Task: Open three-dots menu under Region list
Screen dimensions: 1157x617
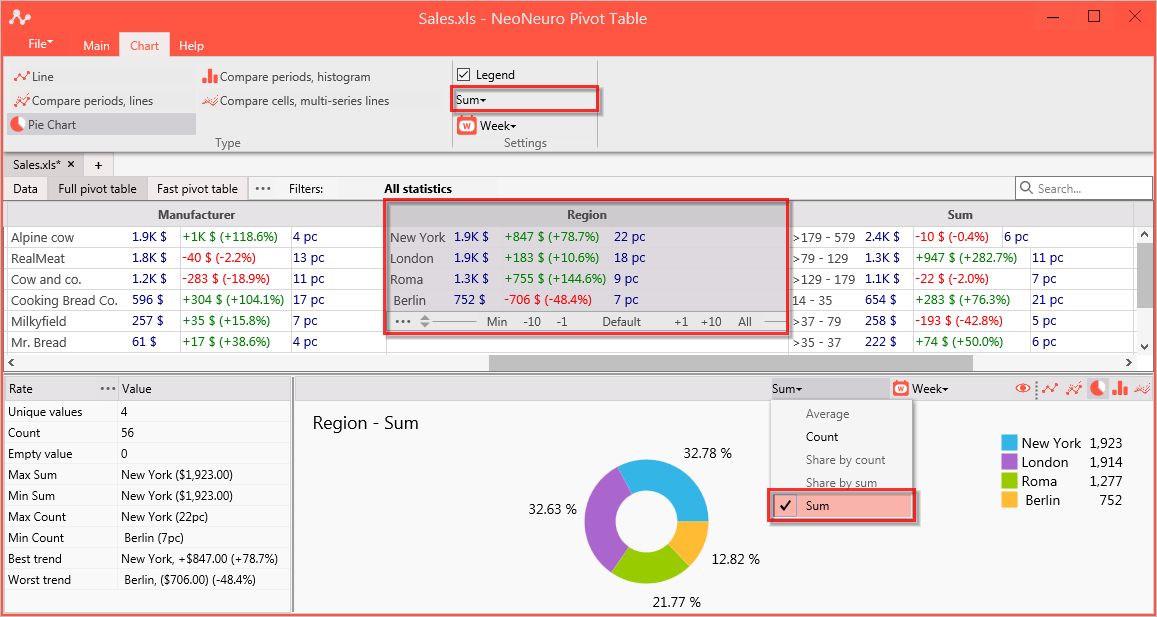Action: click(x=403, y=322)
